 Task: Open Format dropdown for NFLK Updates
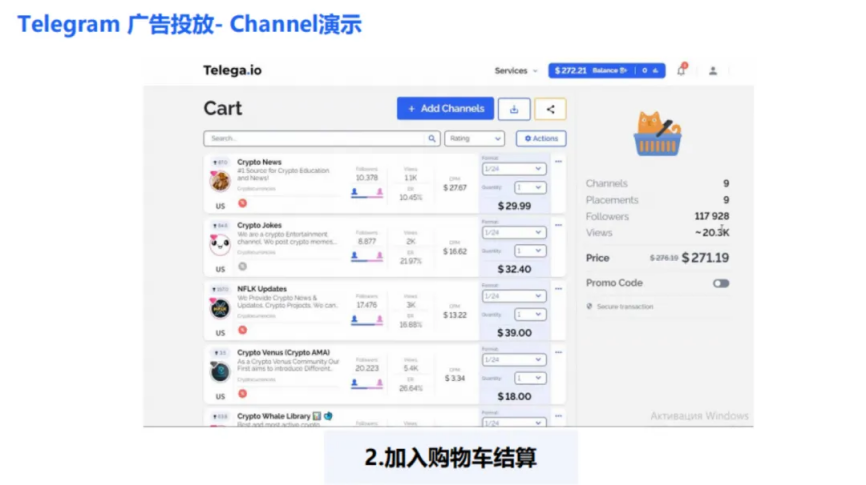click(514, 296)
